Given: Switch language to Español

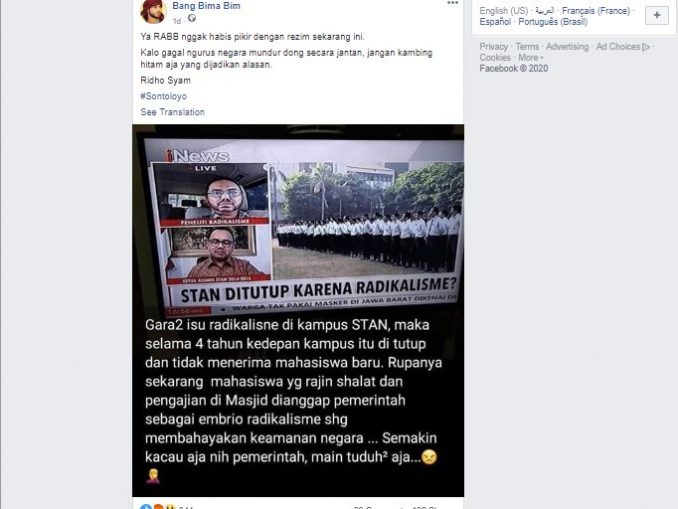Looking at the screenshot, I should 495,22.
